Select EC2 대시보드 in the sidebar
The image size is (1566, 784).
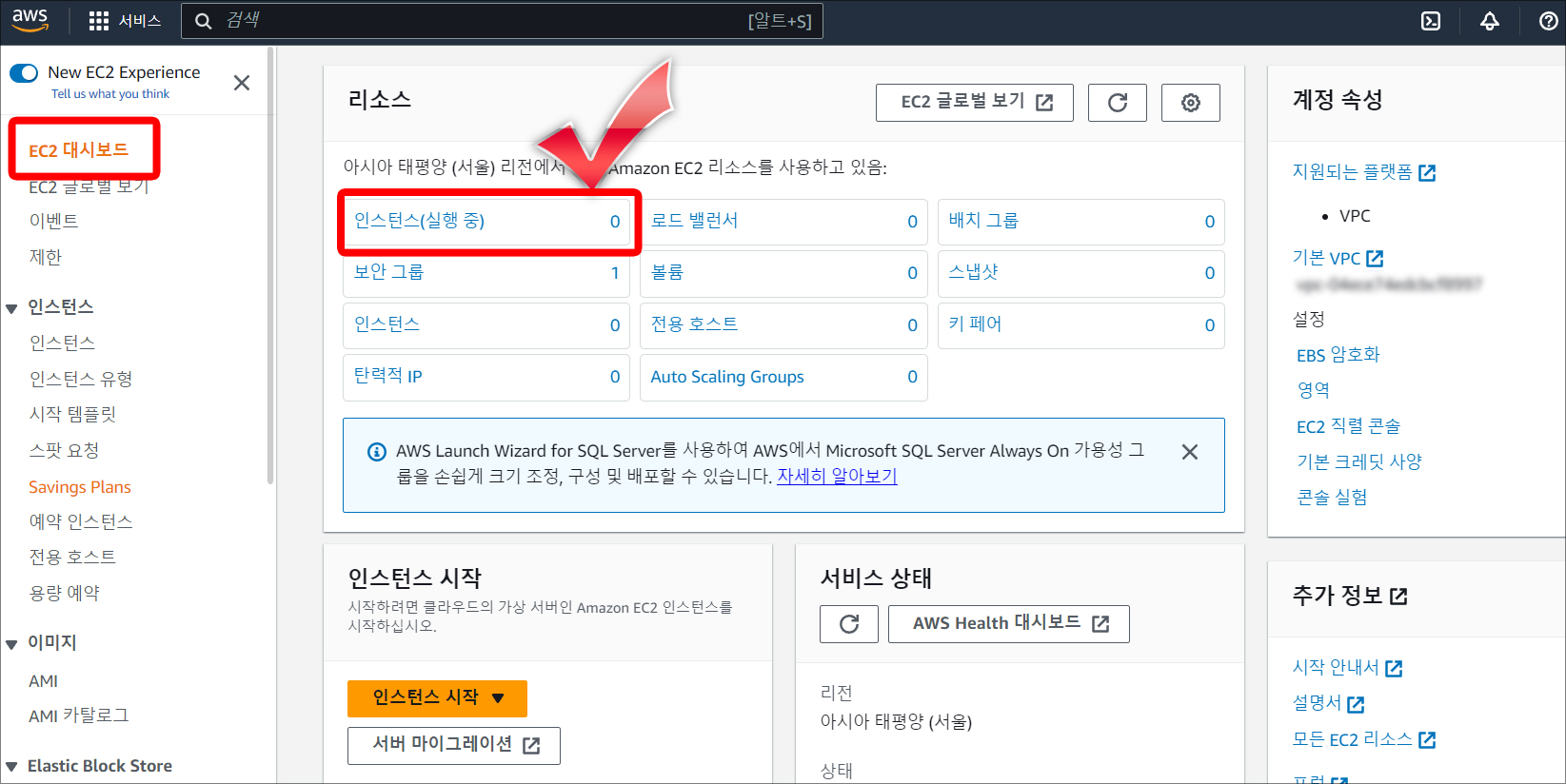point(78,150)
